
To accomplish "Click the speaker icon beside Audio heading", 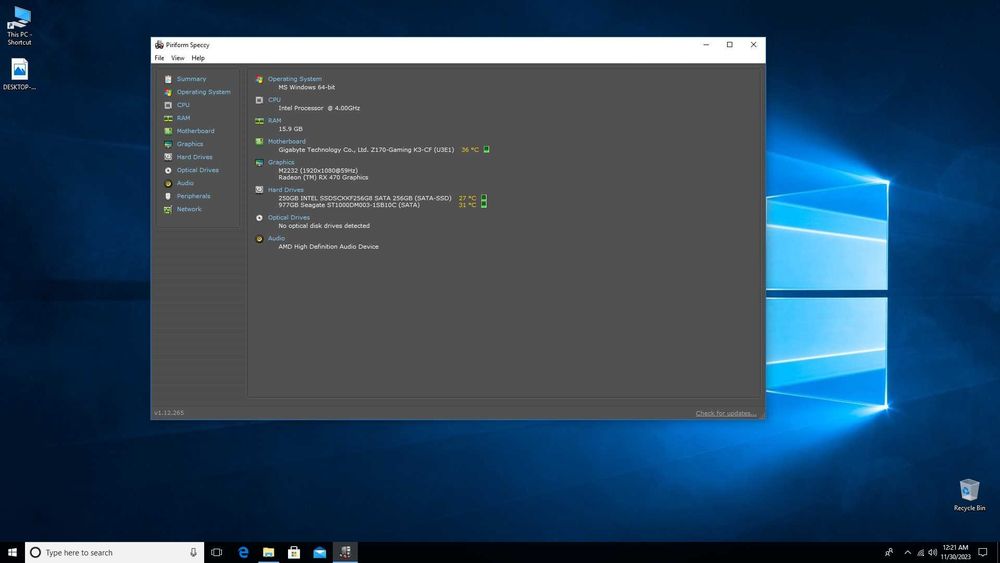I will click(x=260, y=238).
